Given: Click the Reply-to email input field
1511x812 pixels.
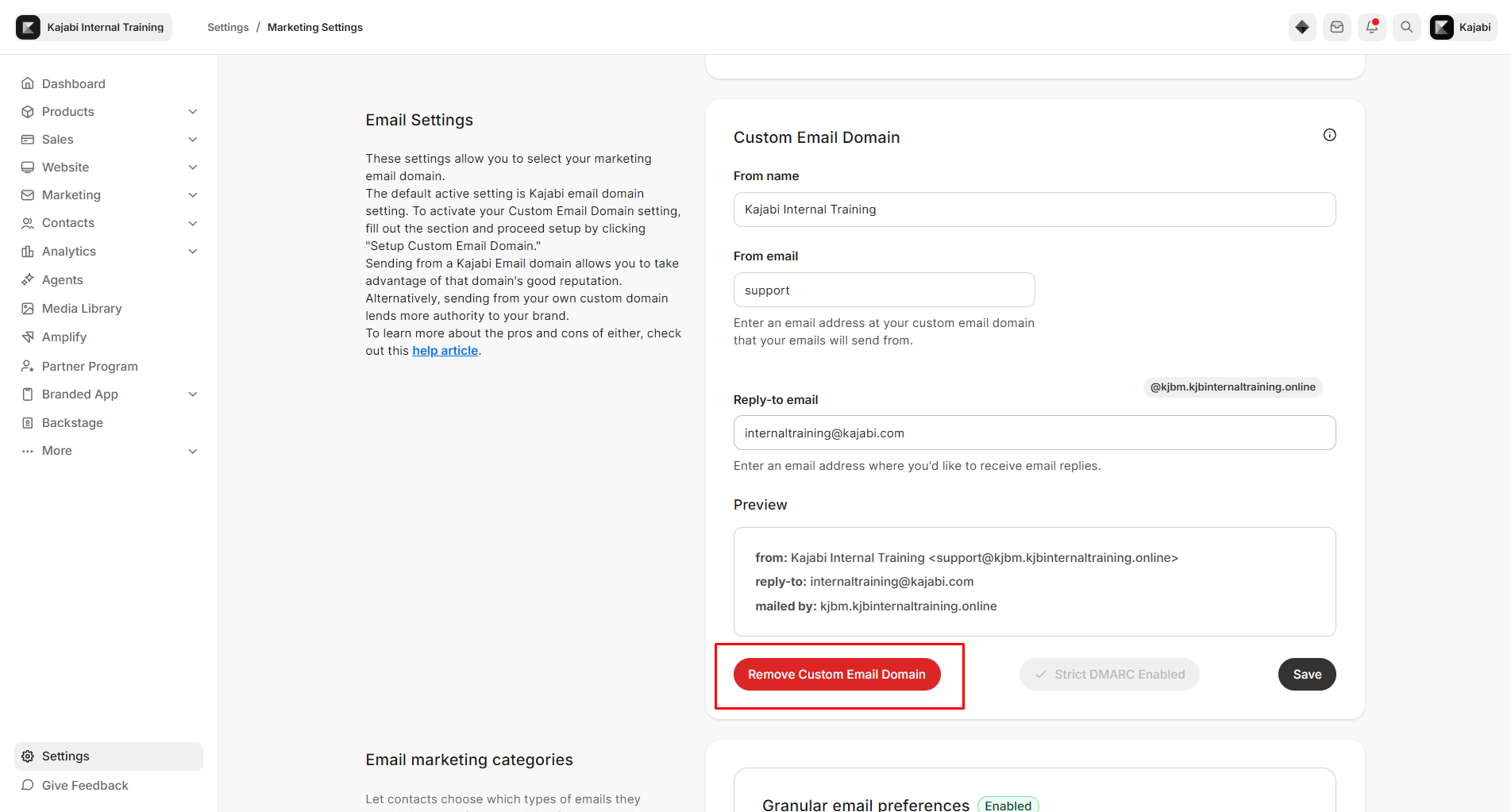Looking at the screenshot, I should pyautogui.click(x=1035, y=433).
